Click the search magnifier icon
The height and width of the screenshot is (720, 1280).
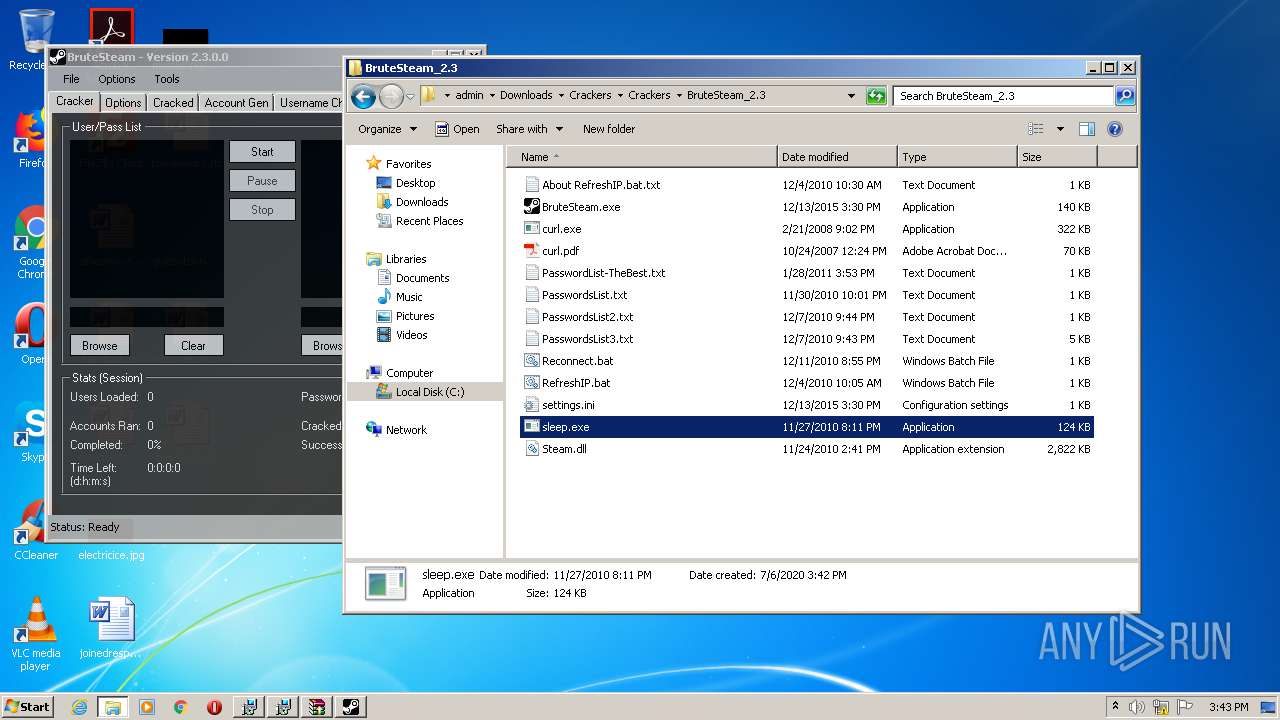coord(1125,96)
